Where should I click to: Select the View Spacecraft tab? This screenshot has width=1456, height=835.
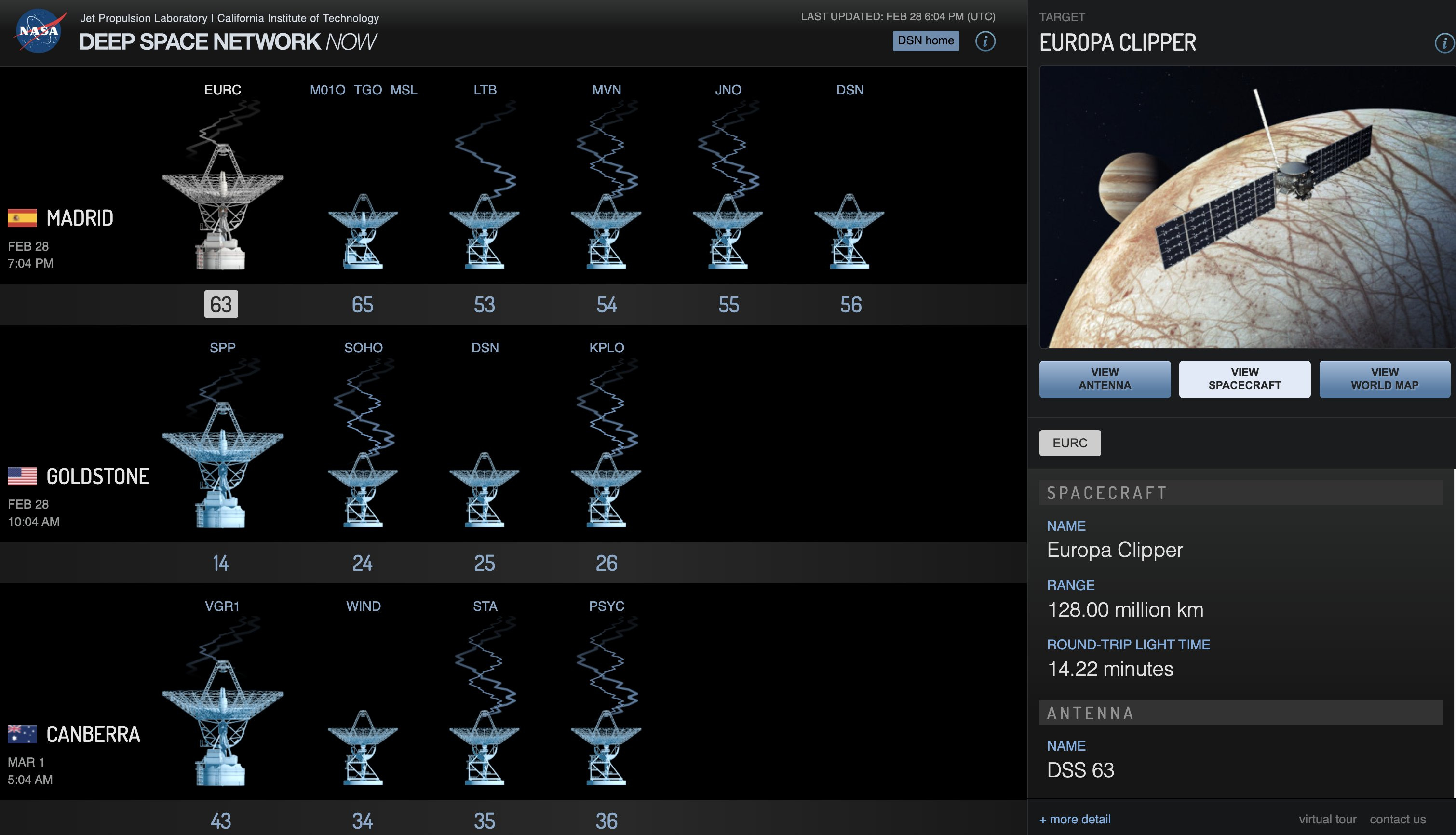pos(1244,379)
